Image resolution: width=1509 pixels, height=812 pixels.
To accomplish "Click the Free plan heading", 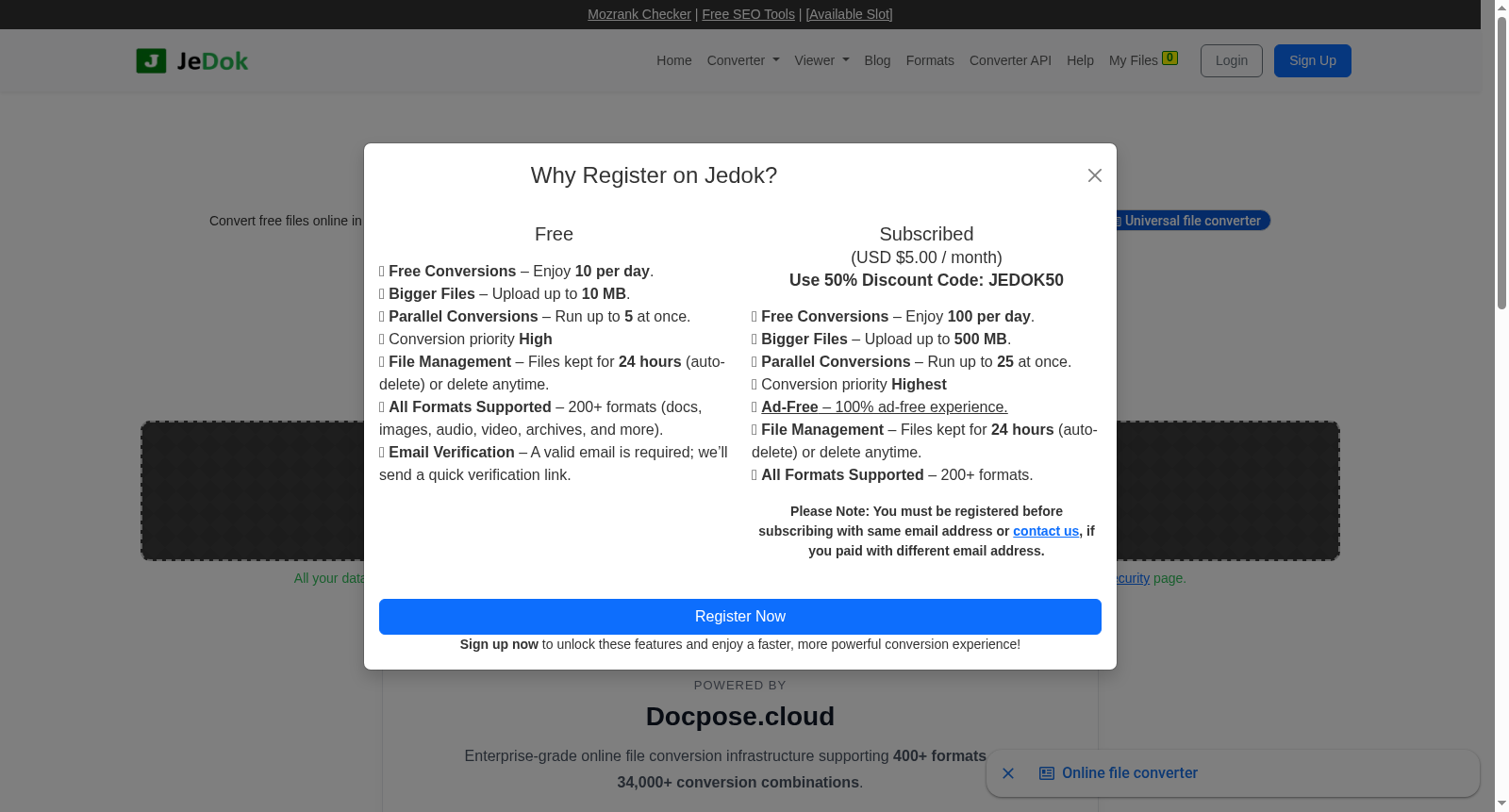I will click(554, 234).
